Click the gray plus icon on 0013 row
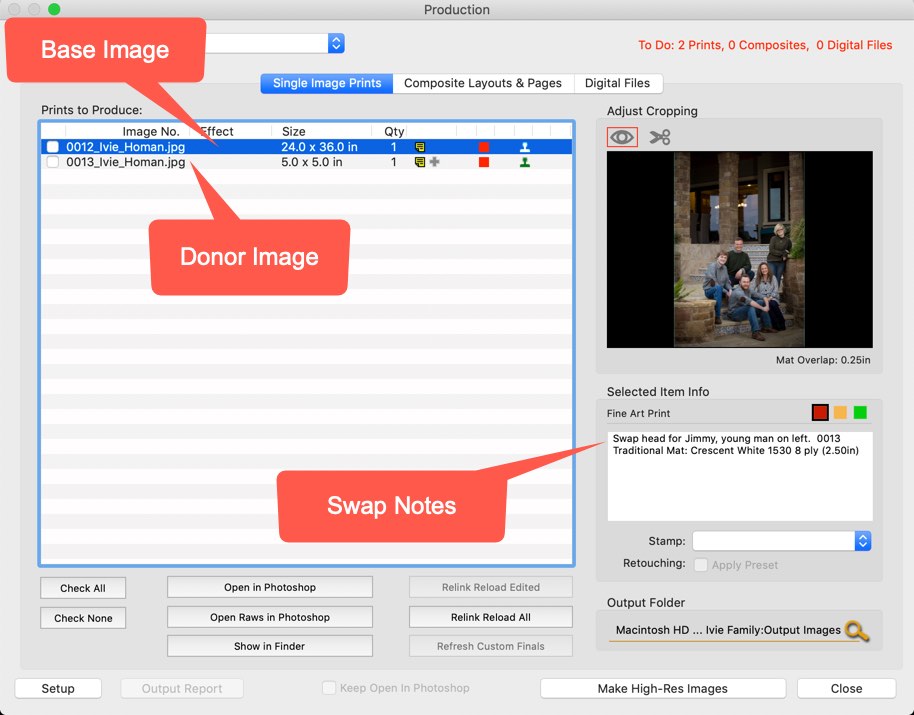Viewport: 914px width, 715px height. click(x=434, y=162)
